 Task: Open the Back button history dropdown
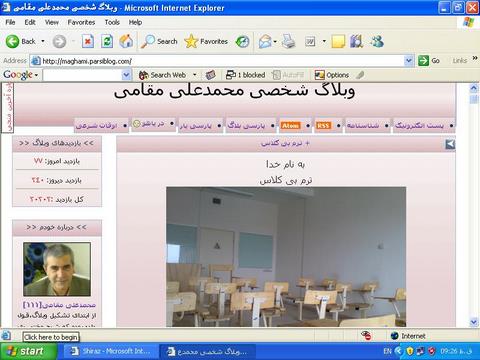click(43, 41)
